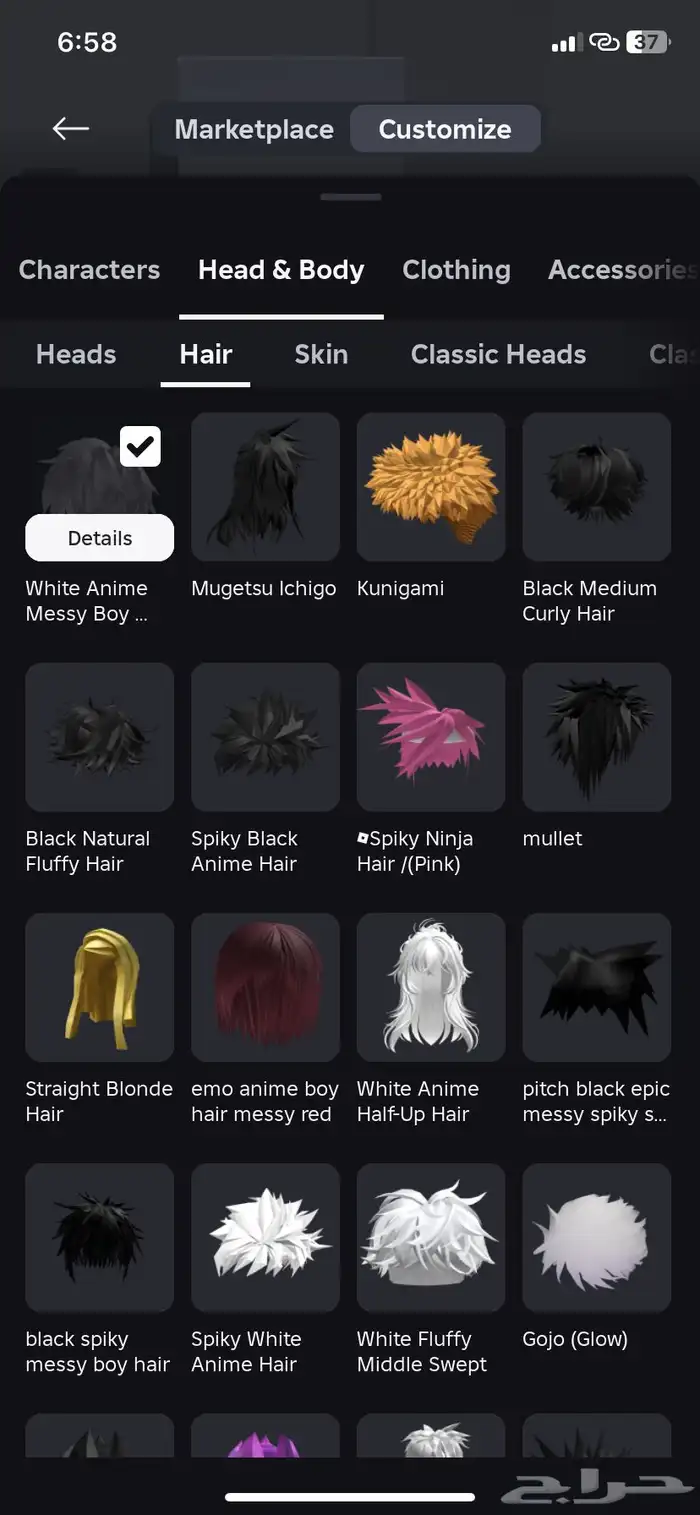This screenshot has height=1515, width=700.
Task: Uncheck the White Anime Messy Boy hair checkmark
Action: tap(140, 446)
